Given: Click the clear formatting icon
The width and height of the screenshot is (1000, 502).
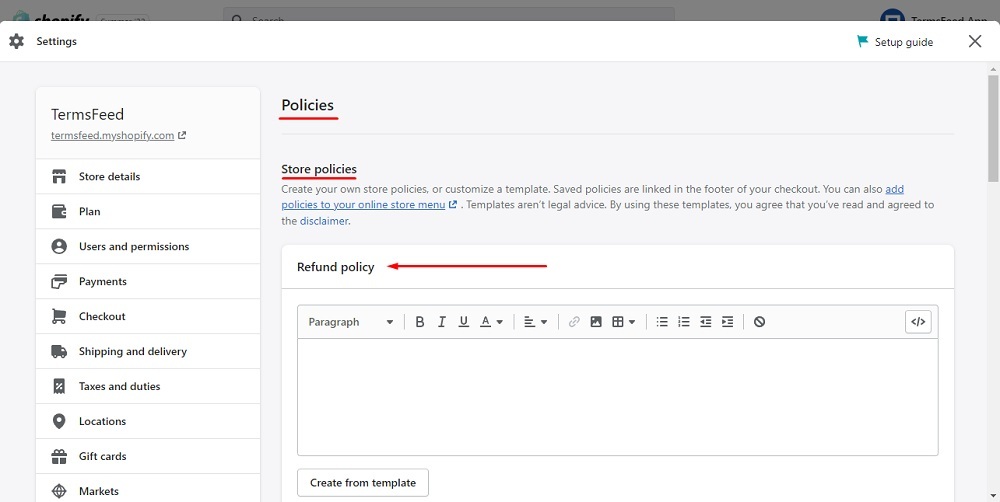Looking at the screenshot, I should click(x=759, y=322).
